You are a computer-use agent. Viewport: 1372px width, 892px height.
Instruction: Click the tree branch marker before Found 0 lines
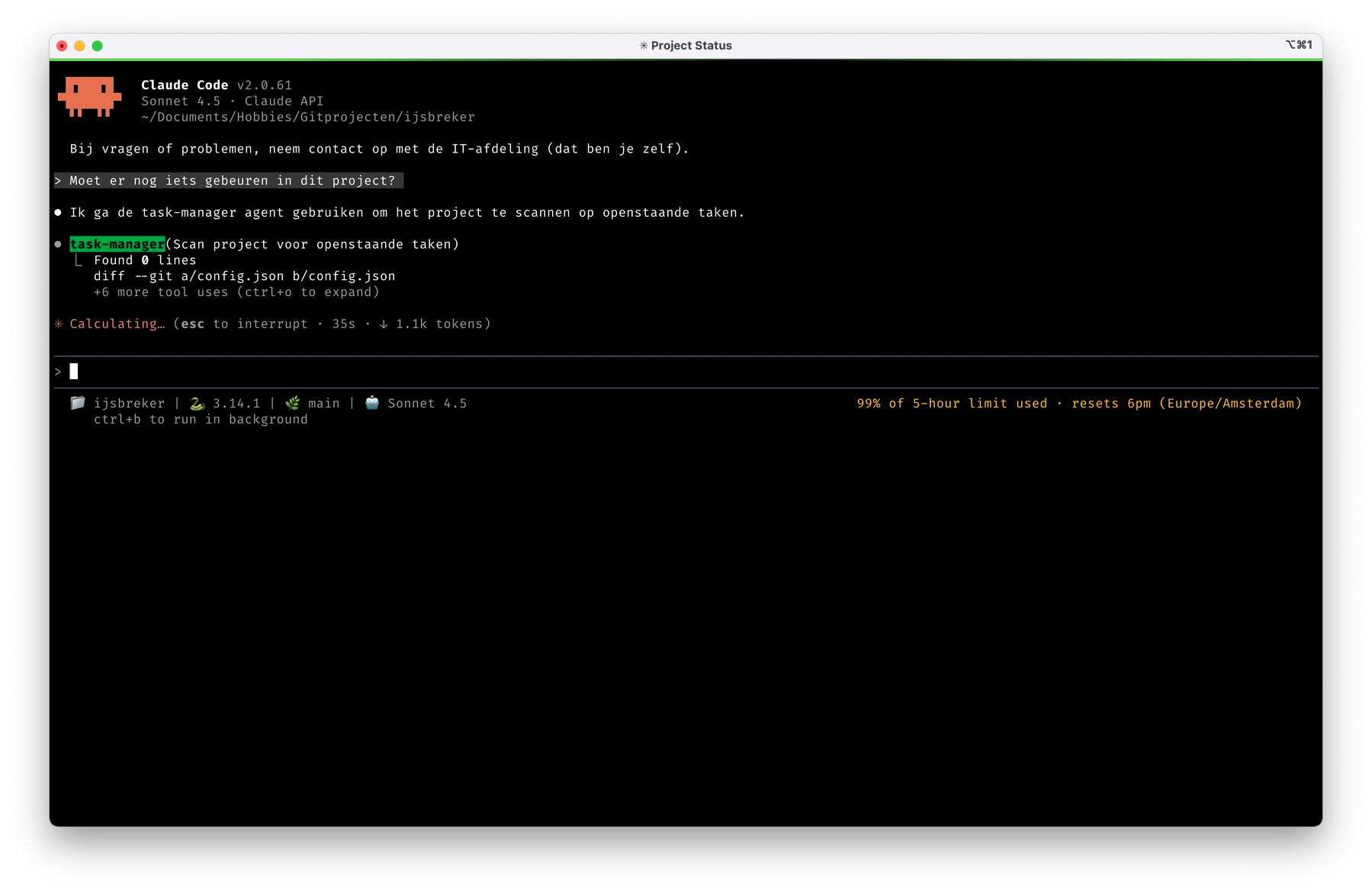pos(79,260)
